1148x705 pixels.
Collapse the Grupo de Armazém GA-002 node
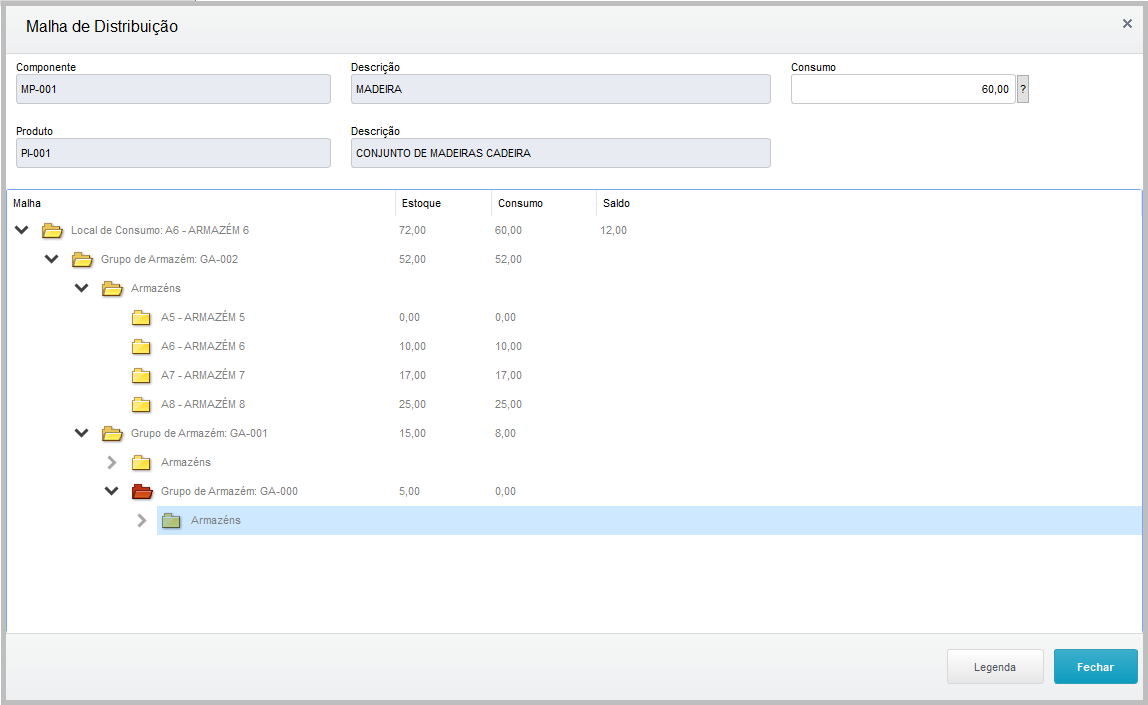coord(52,260)
